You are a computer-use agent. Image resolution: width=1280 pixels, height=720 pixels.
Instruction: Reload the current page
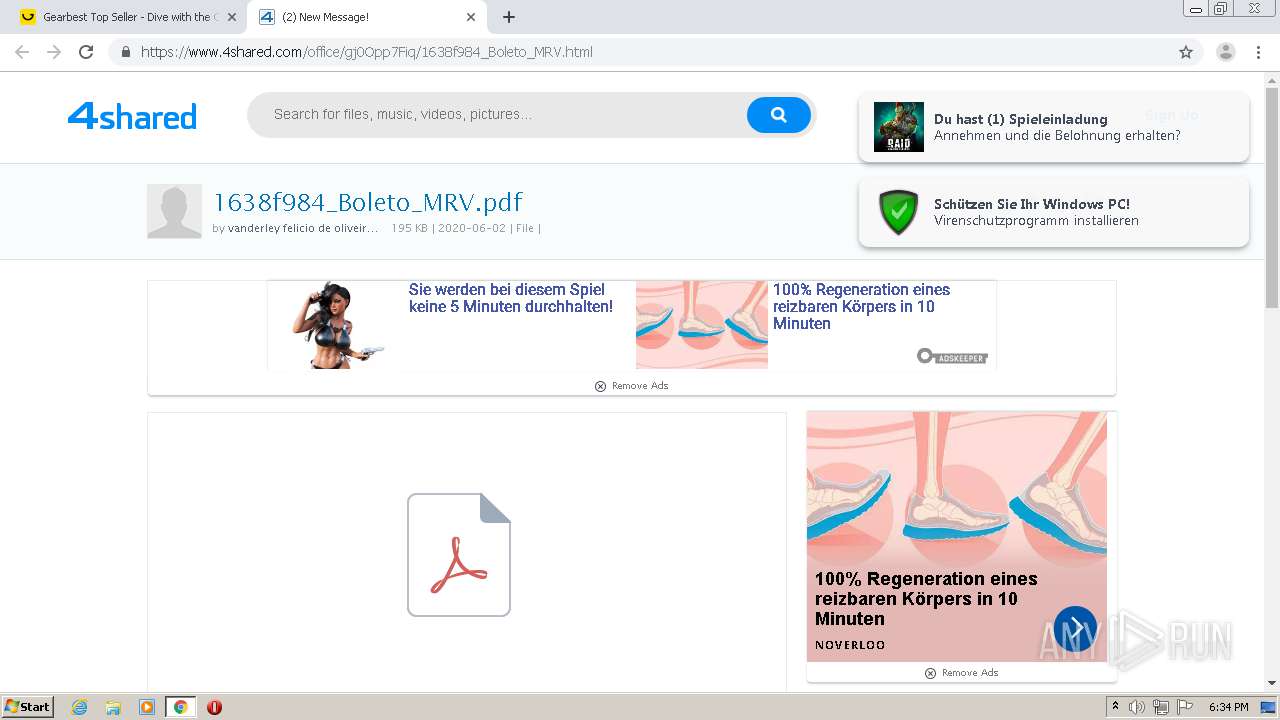click(86, 52)
